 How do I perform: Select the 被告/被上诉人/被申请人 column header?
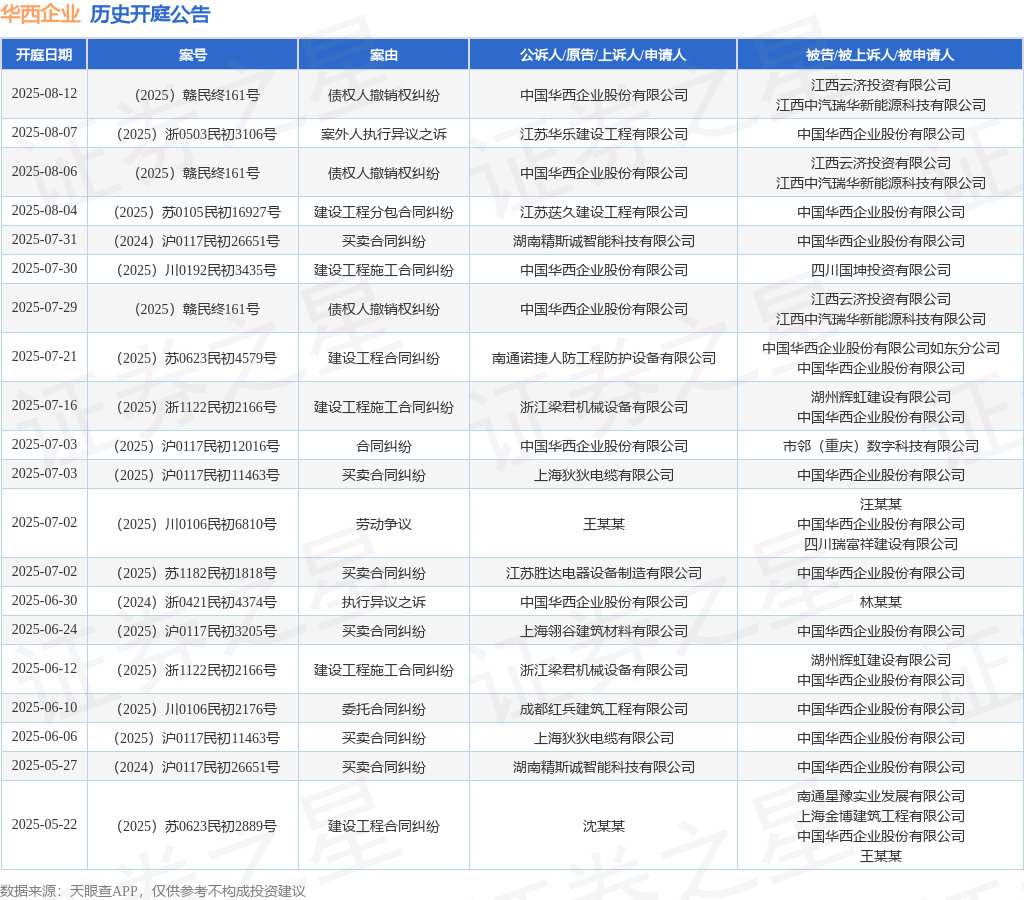coord(880,55)
